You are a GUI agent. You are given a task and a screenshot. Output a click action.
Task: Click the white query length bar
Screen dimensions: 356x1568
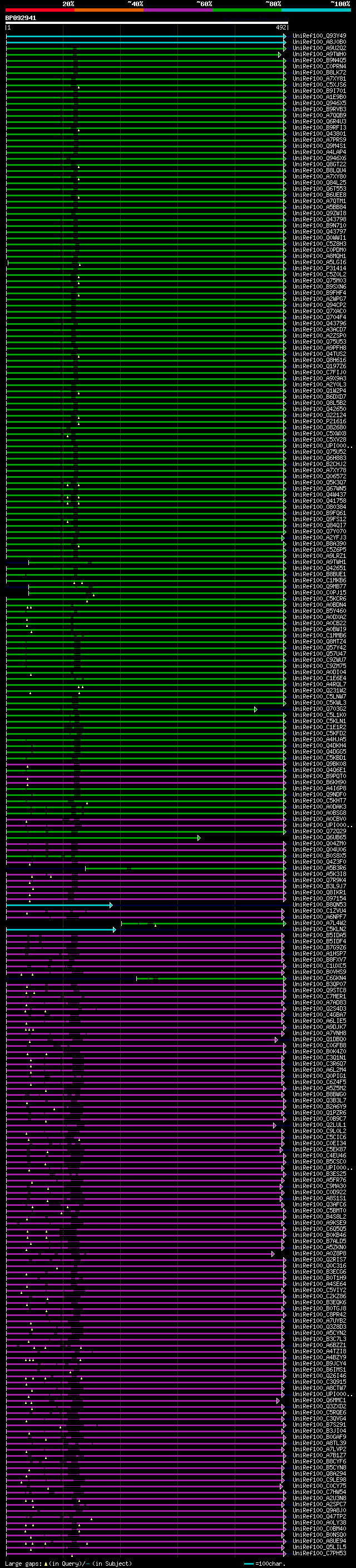(x=147, y=23)
